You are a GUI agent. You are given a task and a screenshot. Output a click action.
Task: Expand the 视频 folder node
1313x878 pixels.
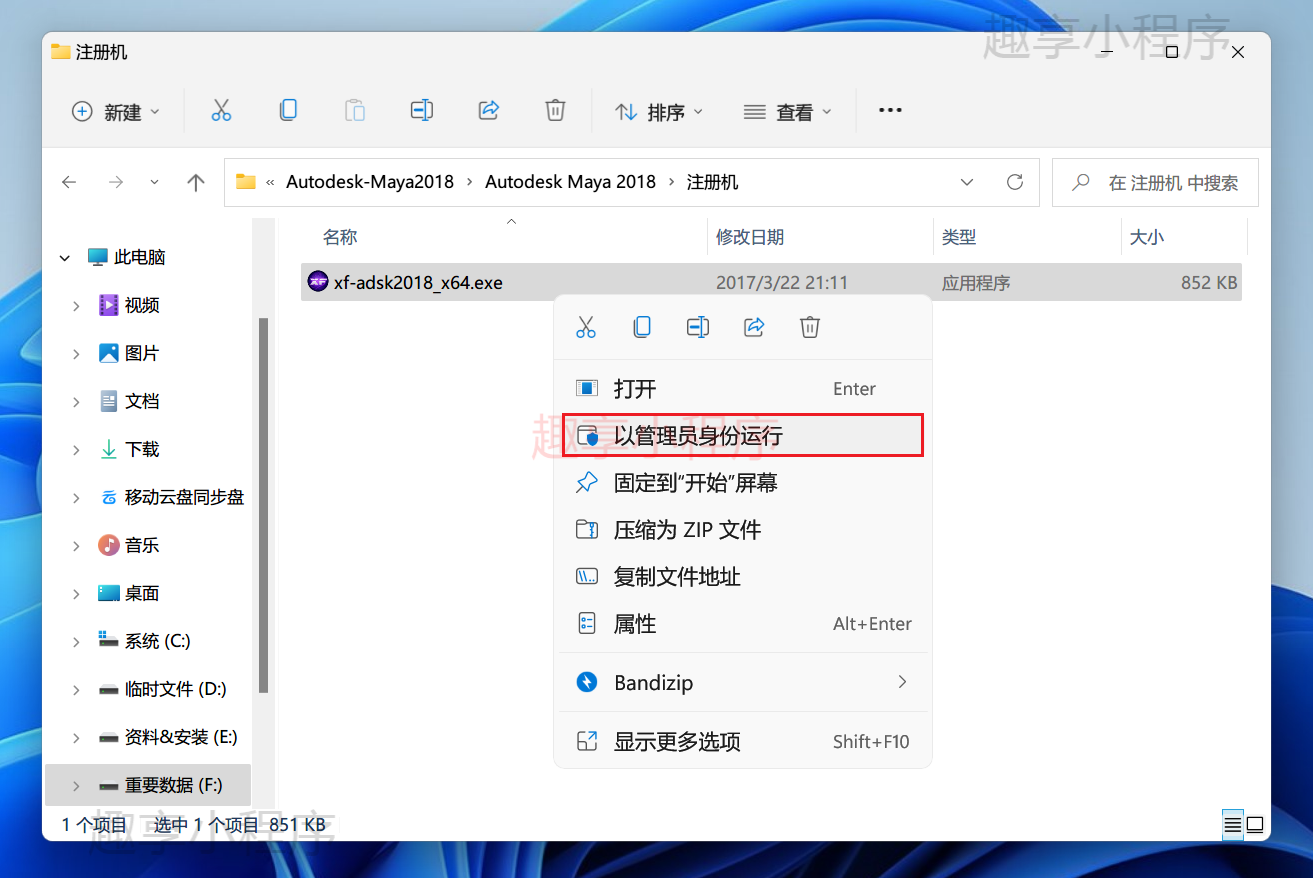click(76, 306)
